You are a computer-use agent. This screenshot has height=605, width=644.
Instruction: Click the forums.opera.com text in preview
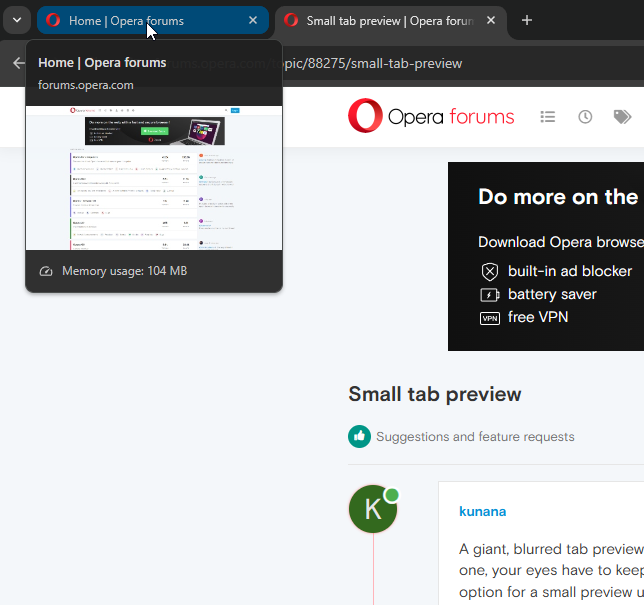pyautogui.click(x=86, y=85)
